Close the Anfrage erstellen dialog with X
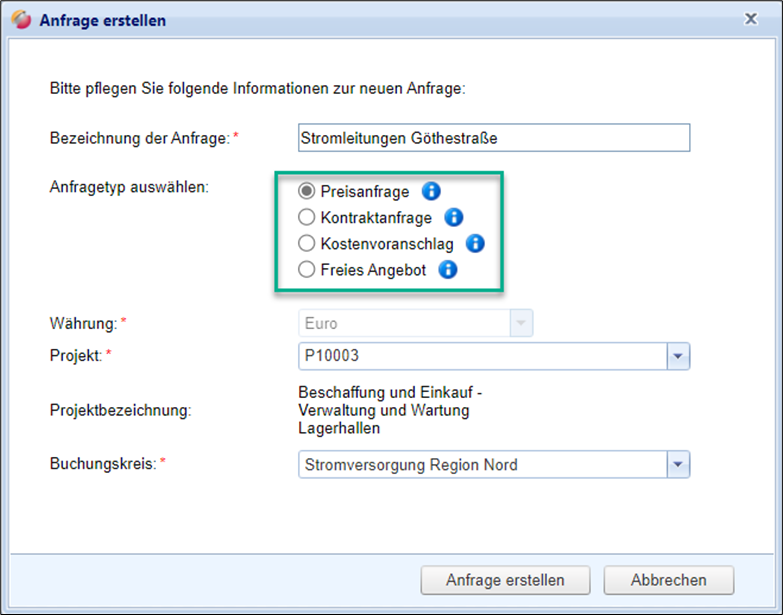The image size is (783, 615). click(750, 19)
